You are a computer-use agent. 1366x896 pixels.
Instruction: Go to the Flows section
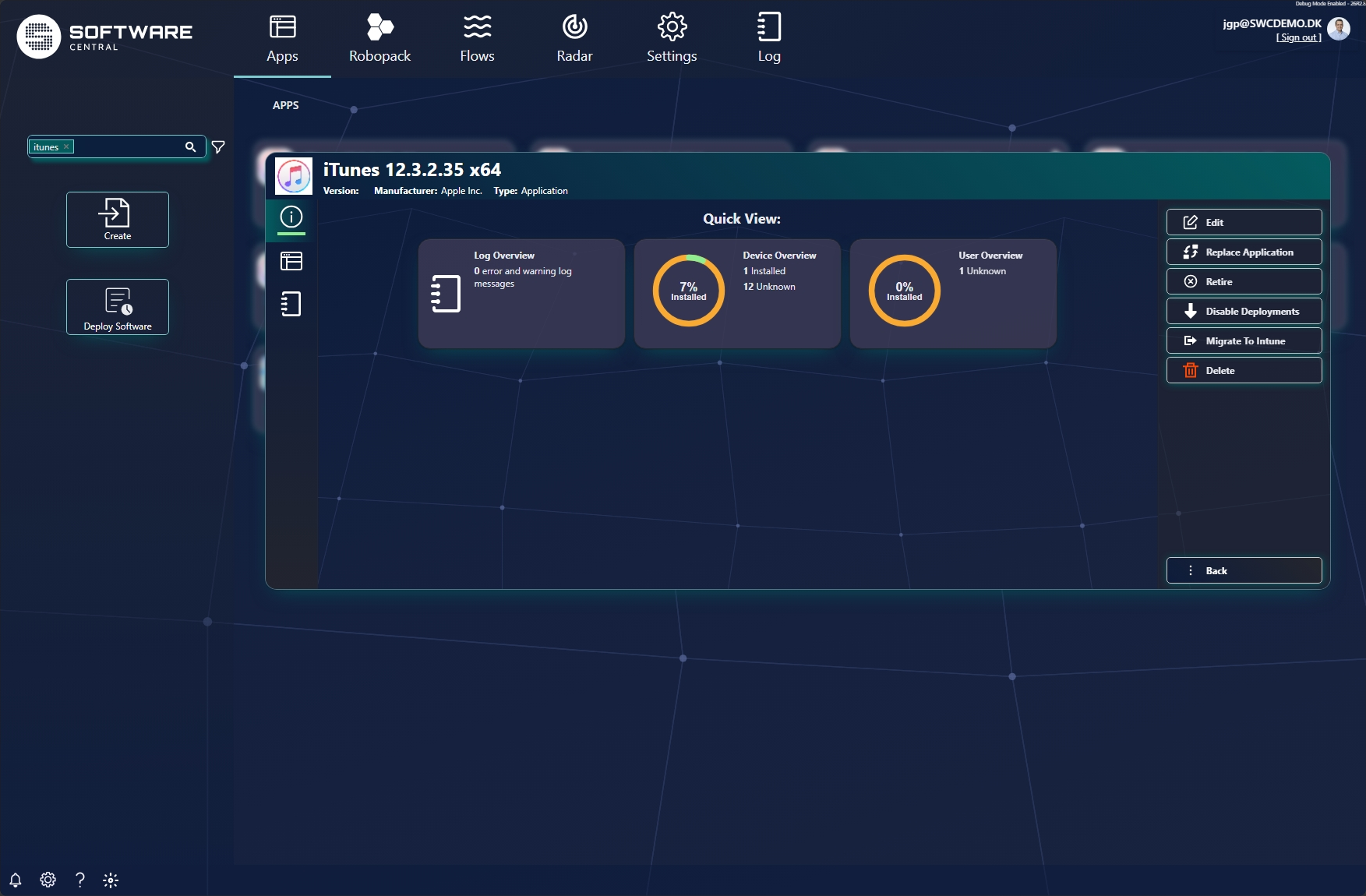tap(477, 39)
